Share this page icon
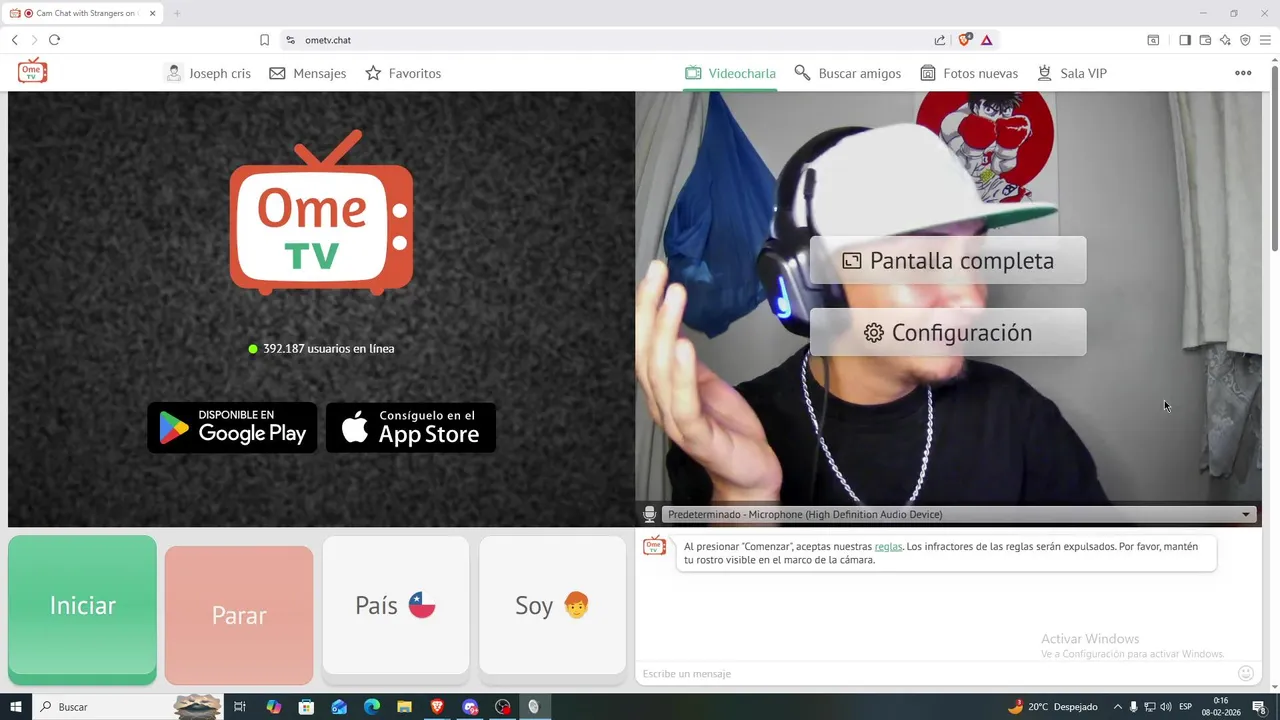The height and width of the screenshot is (720, 1280). click(x=940, y=40)
